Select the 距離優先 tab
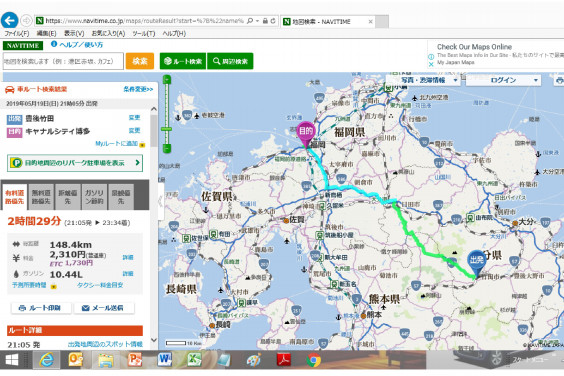Viewport: 564px width, 376px height. click(68, 197)
